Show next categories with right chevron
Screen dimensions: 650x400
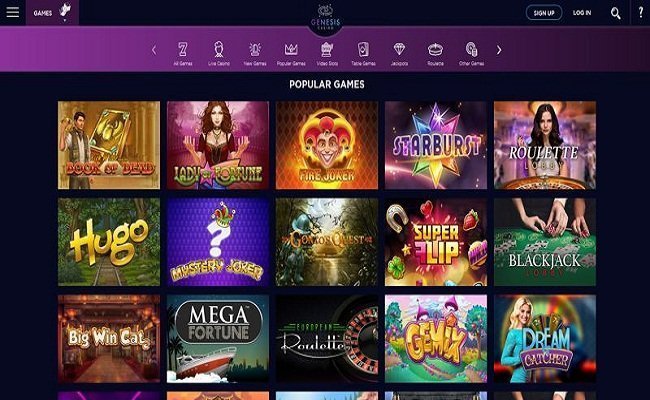pyautogui.click(x=499, y=50)
